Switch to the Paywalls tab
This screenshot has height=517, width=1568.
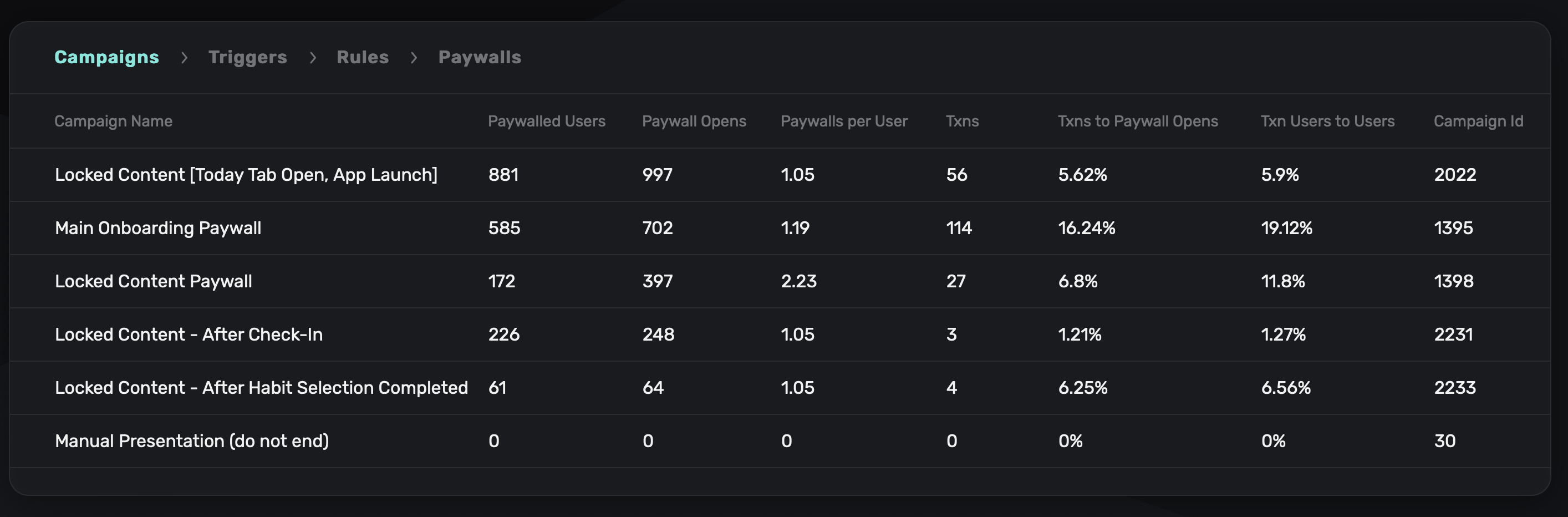coord(479,57)
